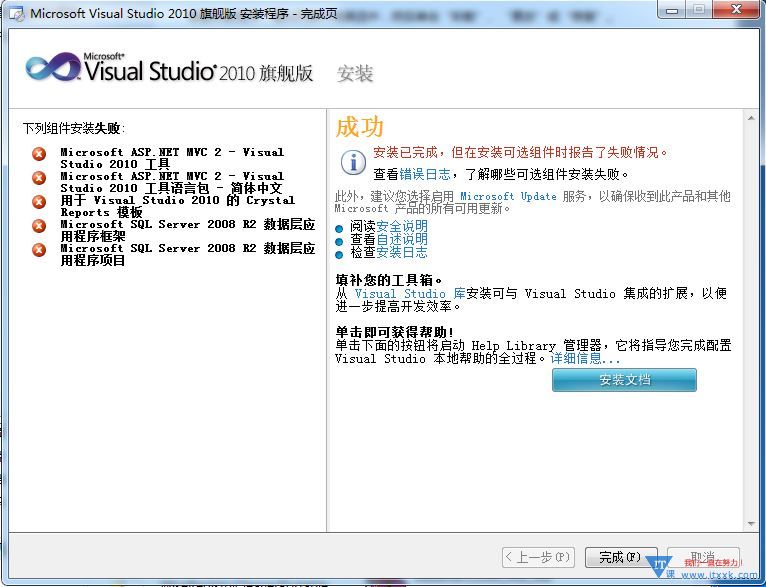Open the 安装日志 link
This screenshot has width=766, height=587.
402,252
